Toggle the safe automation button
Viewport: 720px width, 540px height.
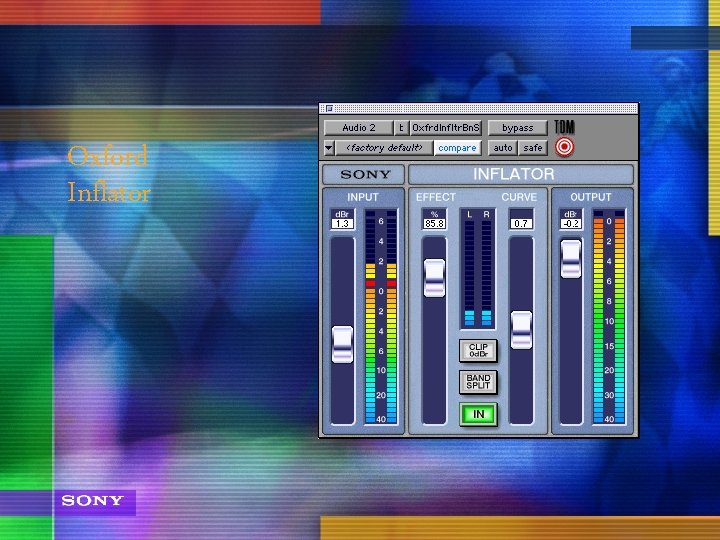tap(533, 148)
